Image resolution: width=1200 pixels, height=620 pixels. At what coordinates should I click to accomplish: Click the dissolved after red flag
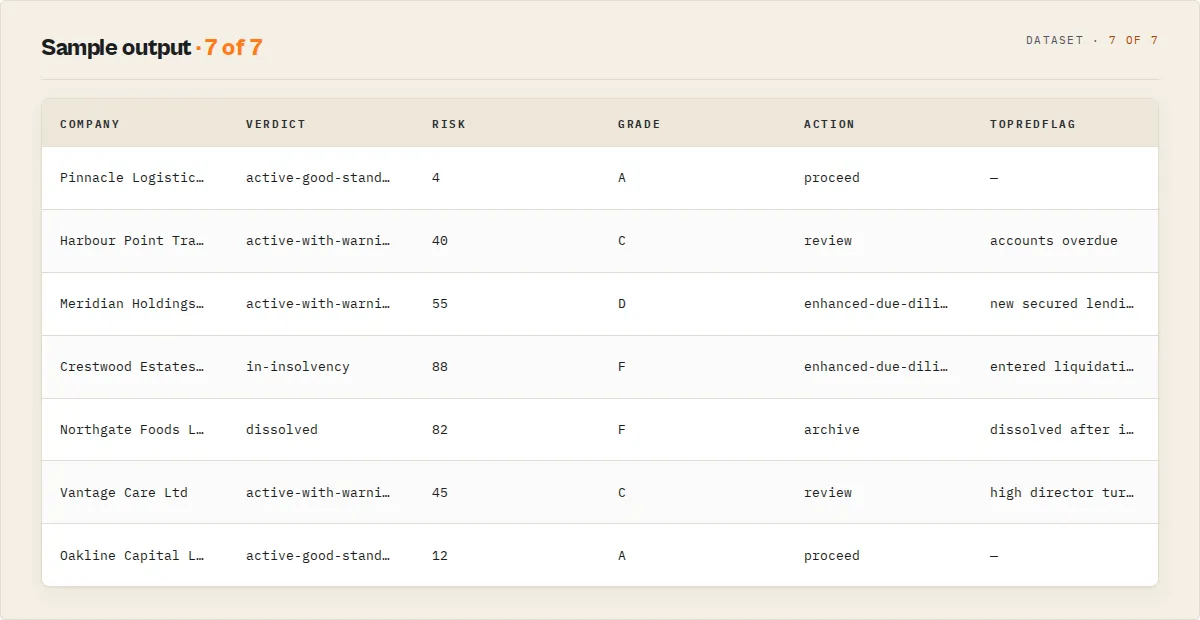pyautogui.click(x=1062, y=430)
